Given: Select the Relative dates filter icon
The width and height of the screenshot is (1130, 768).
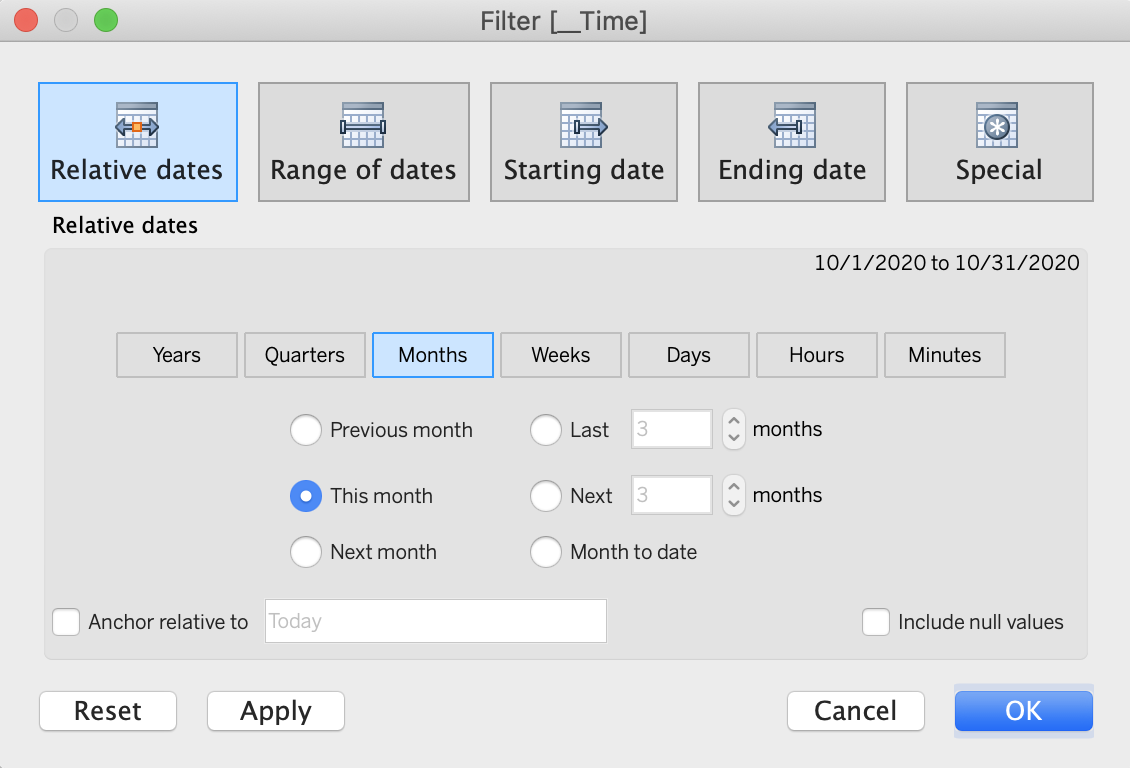Looking at the screenshot, I should coord(137,125).
